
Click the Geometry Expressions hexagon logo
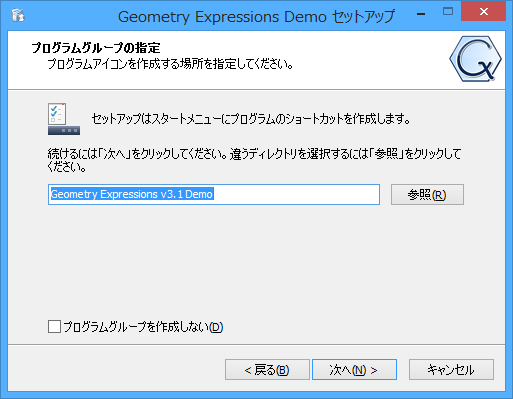coord(475,59)
